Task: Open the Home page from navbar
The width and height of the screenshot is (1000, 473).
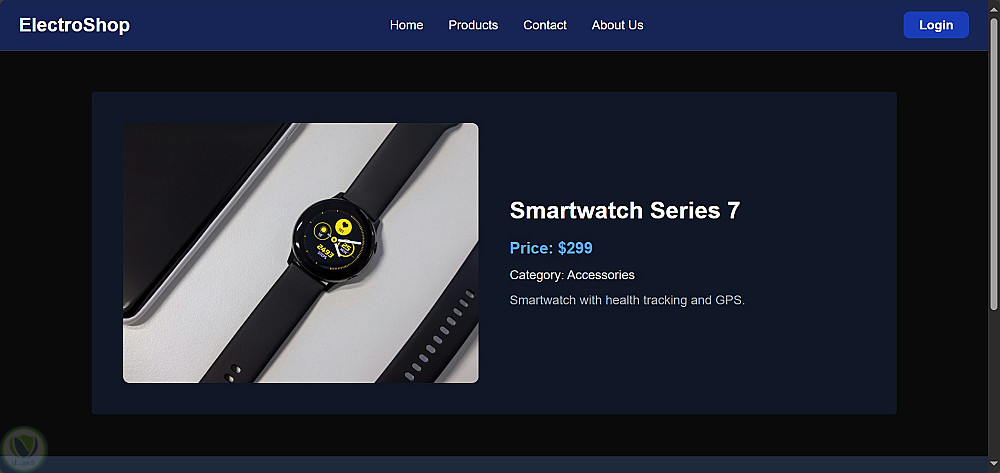Action: 406,25
